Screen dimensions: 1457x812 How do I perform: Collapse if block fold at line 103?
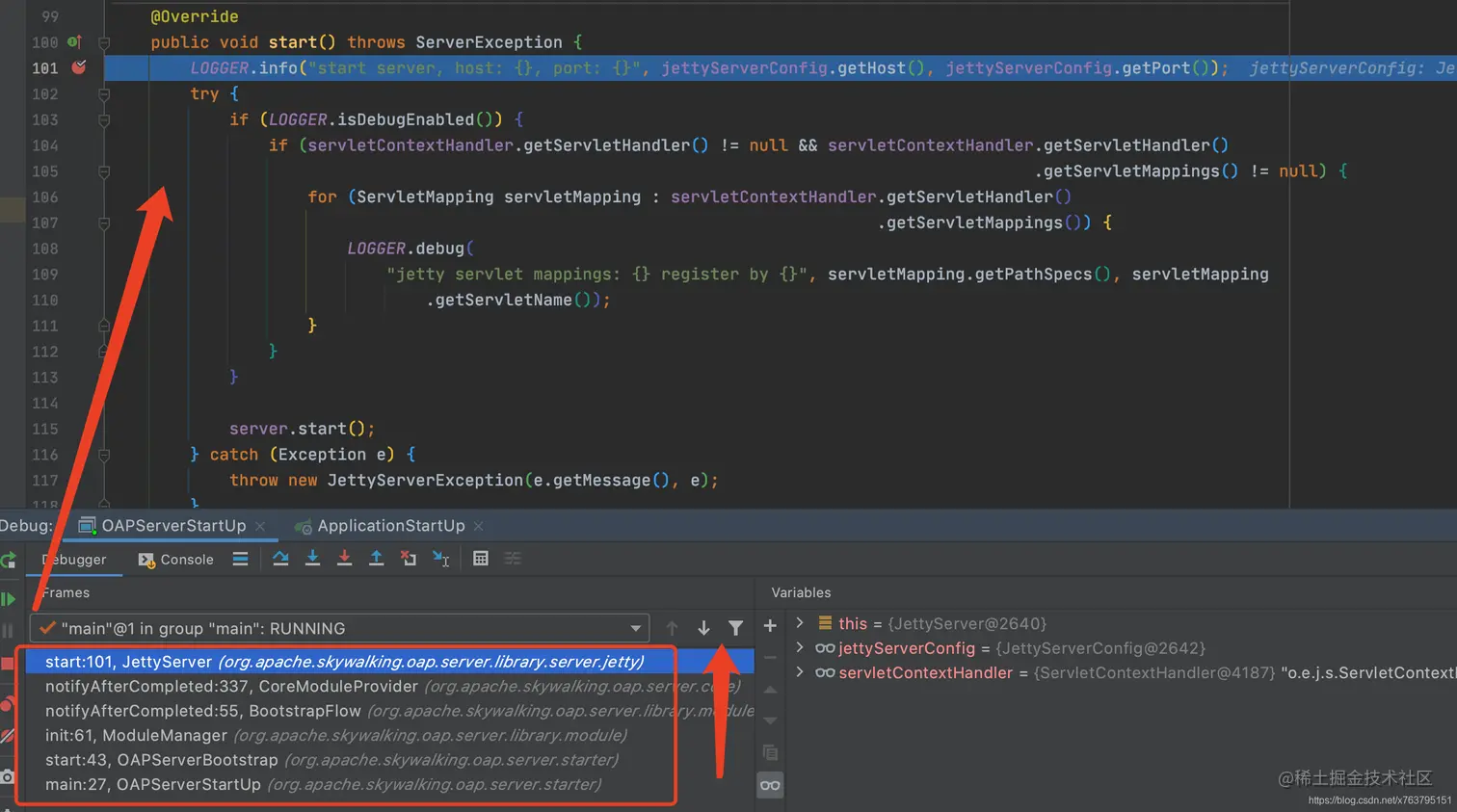click(x=104, y=119)
